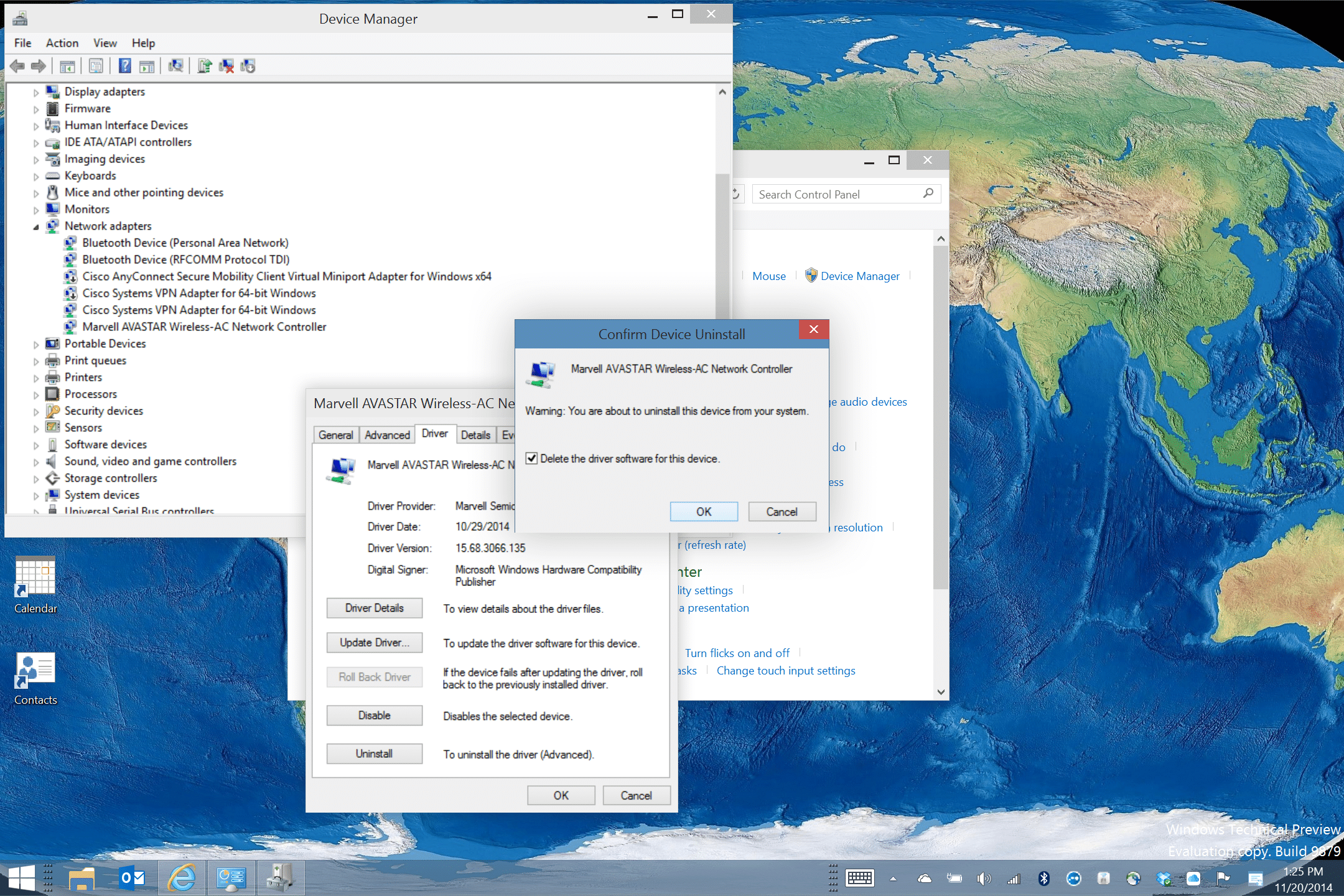Open the Properties toolbar icon in Device Manager

pyautogui.click(x=96, y=66)
